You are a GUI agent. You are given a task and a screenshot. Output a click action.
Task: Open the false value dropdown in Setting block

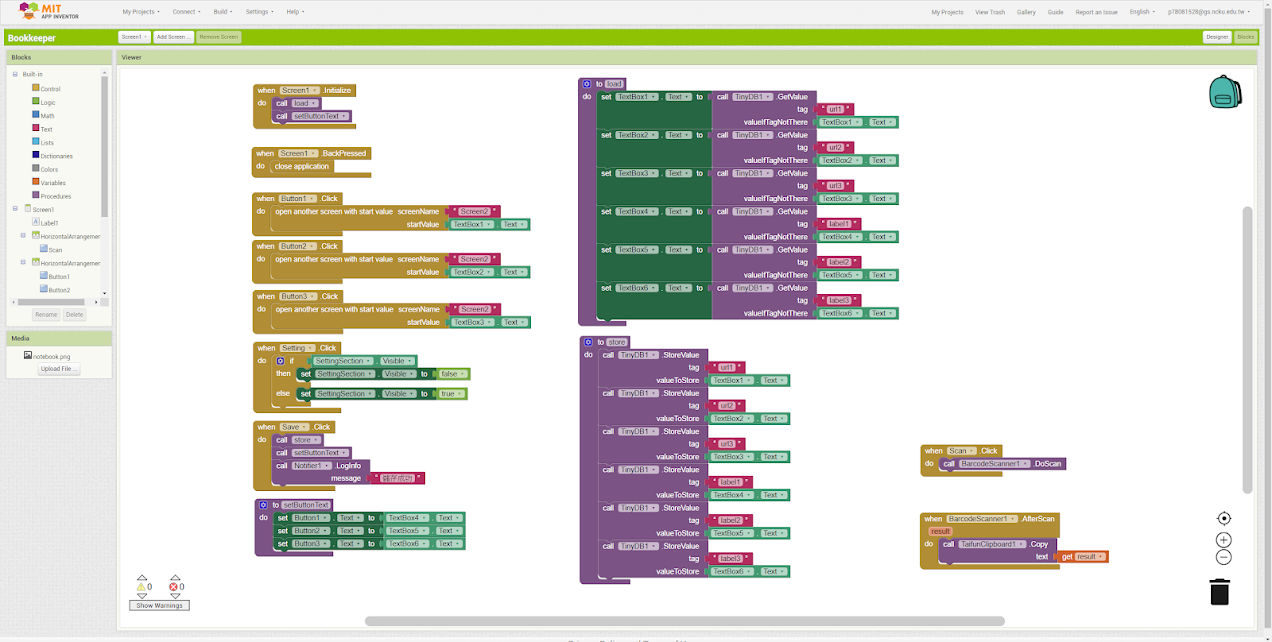(x=452, y=374)
